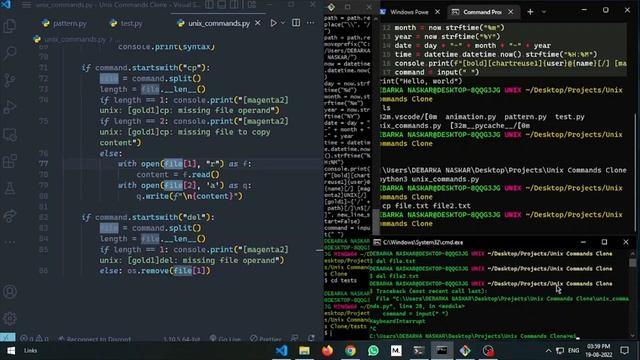Image resolution: width=640 pixels, height=360 pixels.
Task: Open the Customize Layout icon
Action: pyautogui.click(x=252, y=5)
